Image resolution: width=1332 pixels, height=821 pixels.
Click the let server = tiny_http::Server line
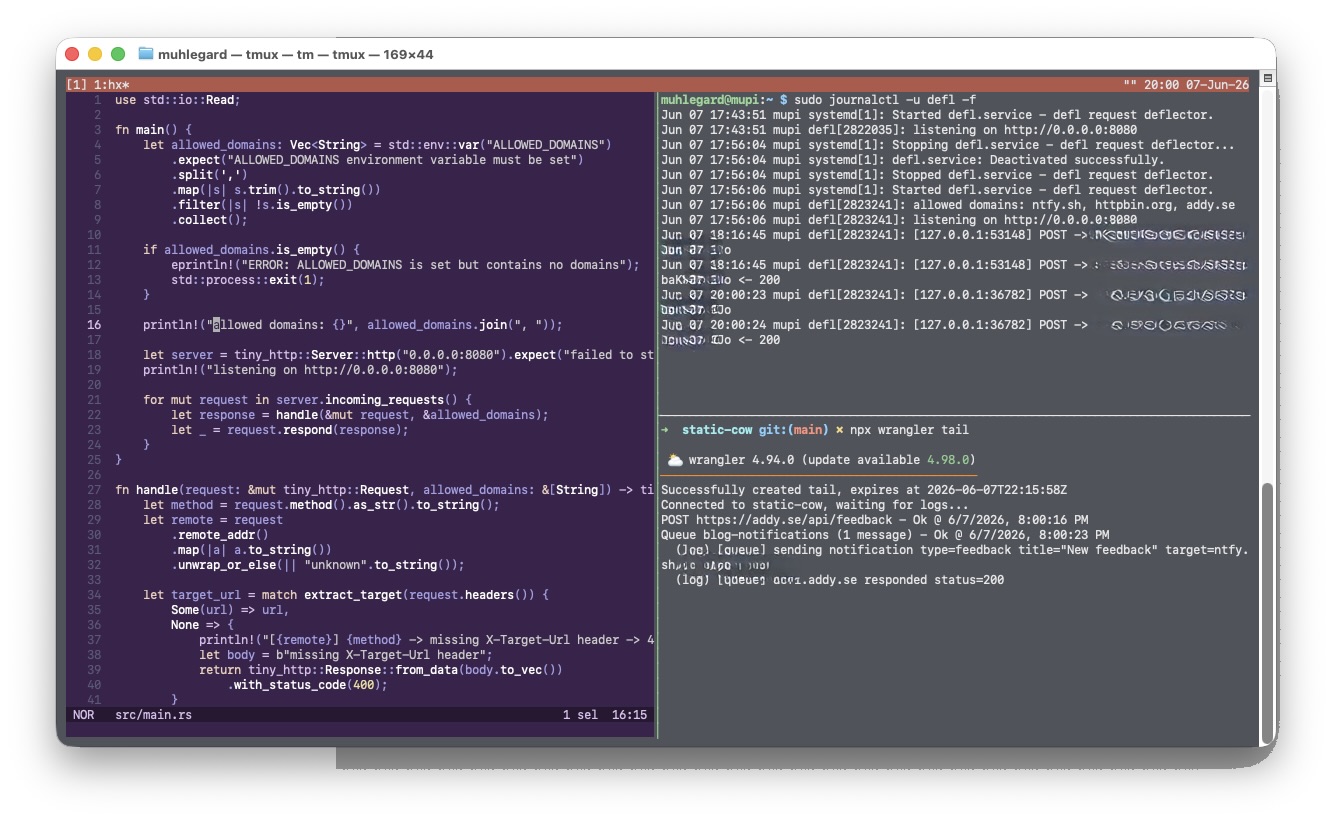[x=398, y=355]
